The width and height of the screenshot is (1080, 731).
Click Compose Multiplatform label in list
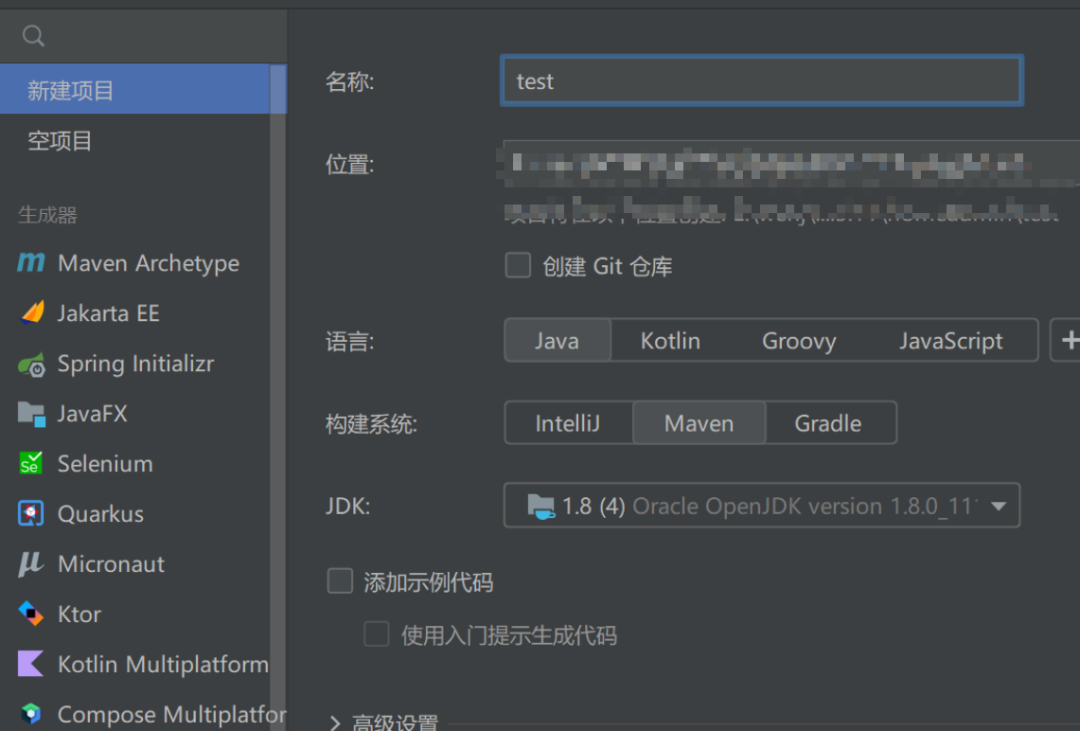coord(172,714)
